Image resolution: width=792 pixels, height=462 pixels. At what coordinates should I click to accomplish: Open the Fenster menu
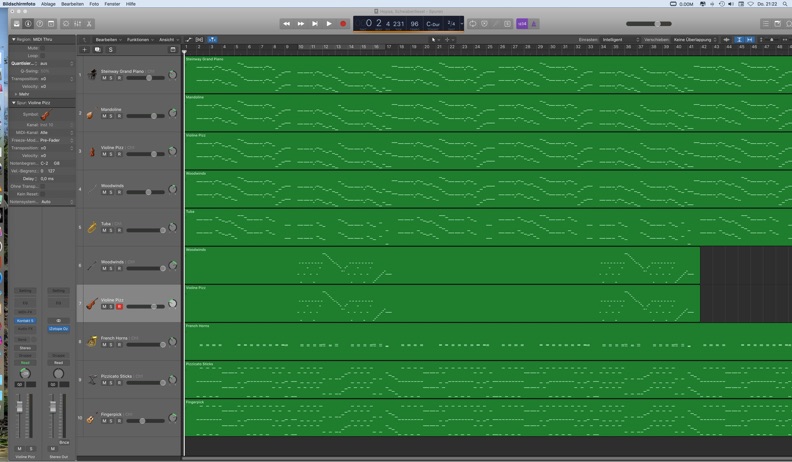[112, 4]
